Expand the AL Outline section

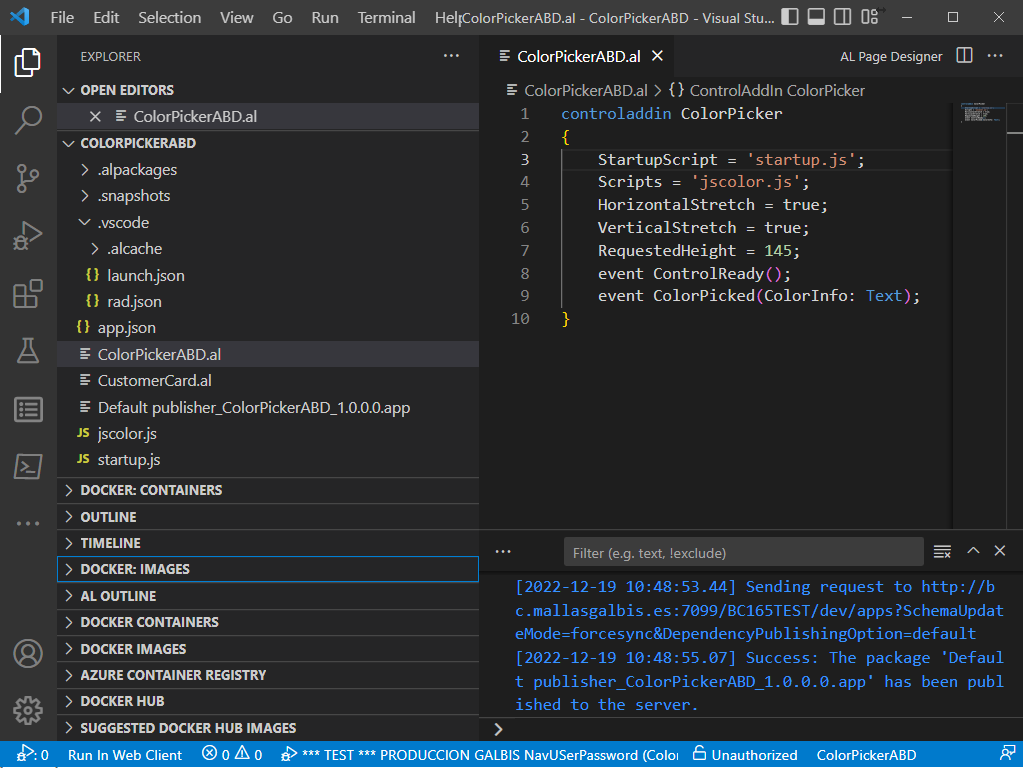[x=268, y=596]
